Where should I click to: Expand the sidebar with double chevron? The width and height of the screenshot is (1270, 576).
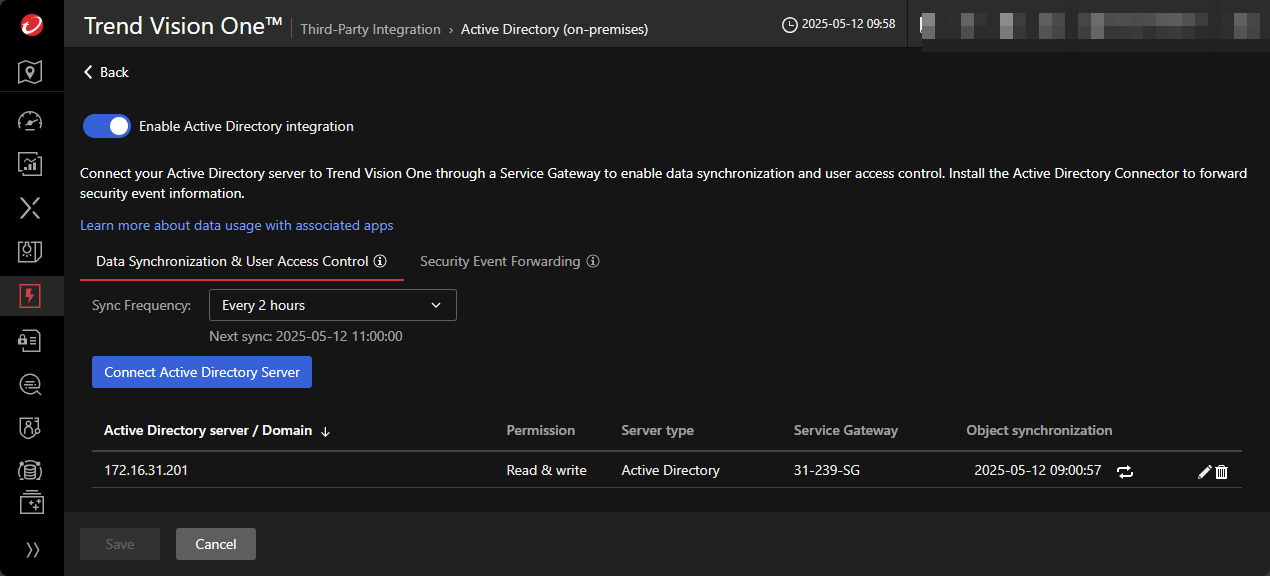[x=32, y=549]
